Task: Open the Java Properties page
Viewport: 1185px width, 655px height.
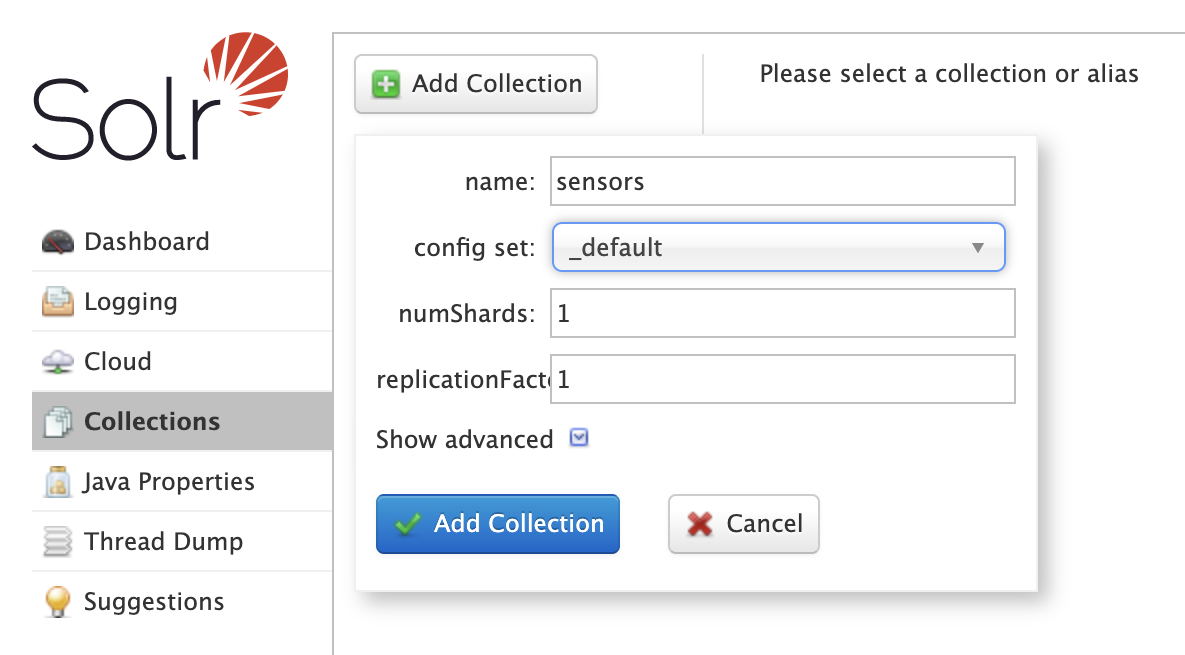Action: (169, 482)
